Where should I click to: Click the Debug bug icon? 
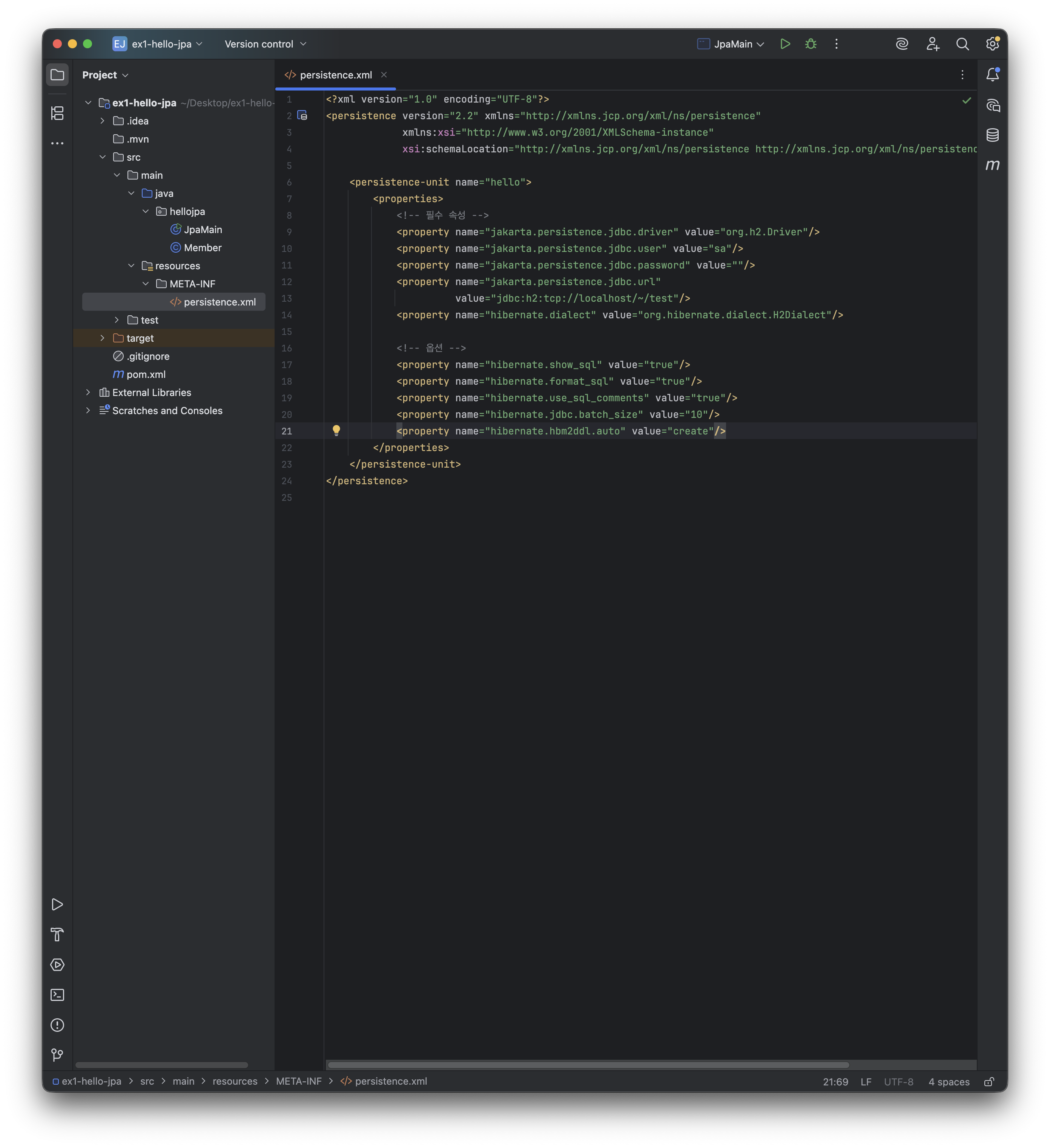tap(811, 44)
